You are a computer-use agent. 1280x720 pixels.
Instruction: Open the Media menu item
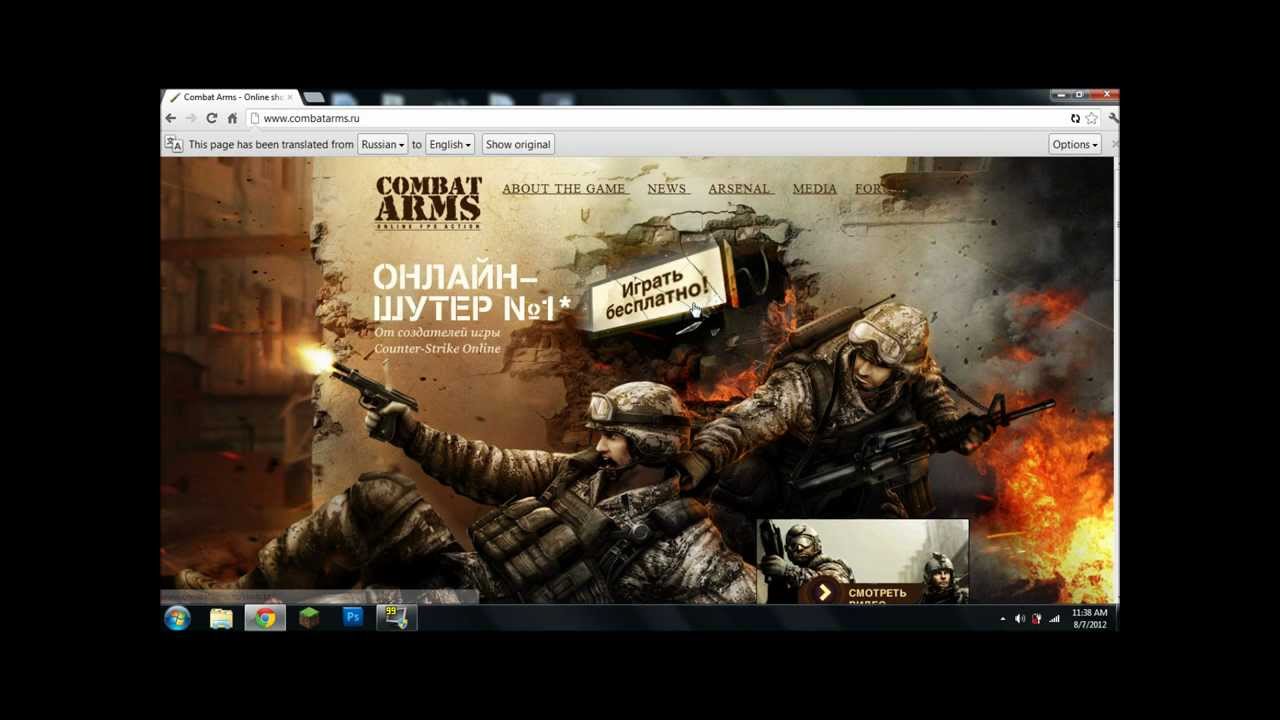814,188
